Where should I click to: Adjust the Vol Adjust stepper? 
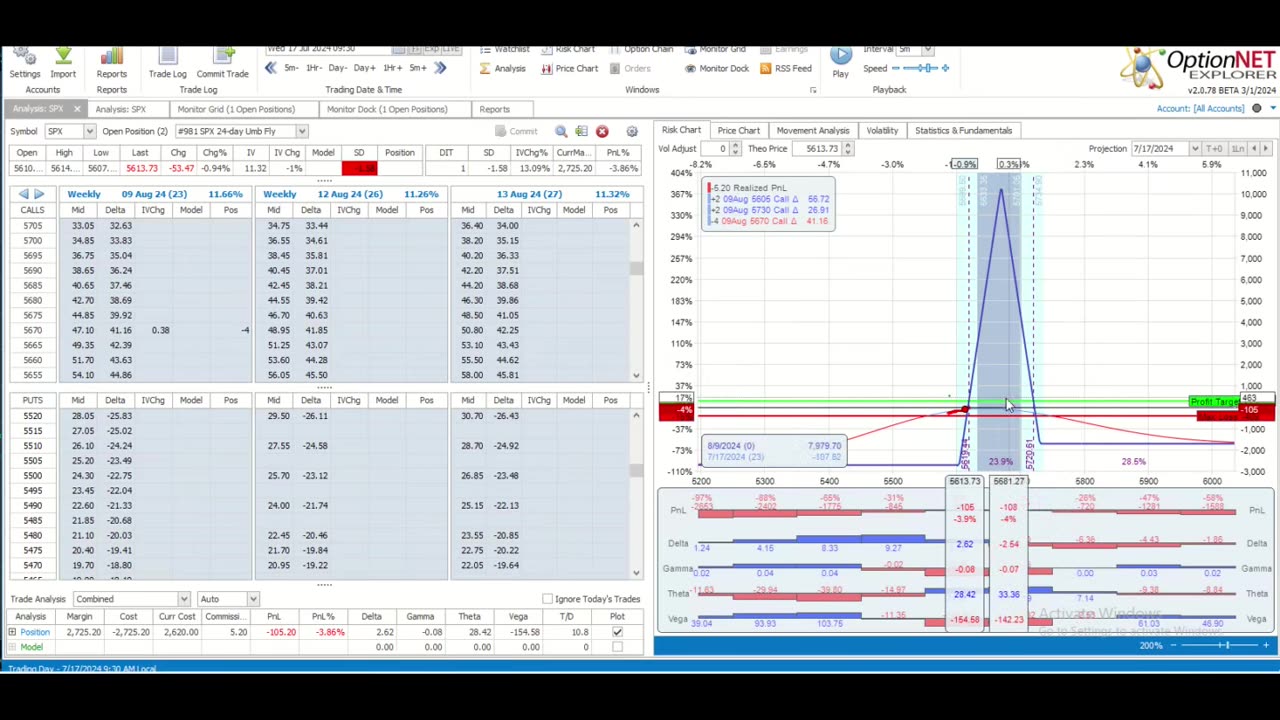click(x=735, y=148)
